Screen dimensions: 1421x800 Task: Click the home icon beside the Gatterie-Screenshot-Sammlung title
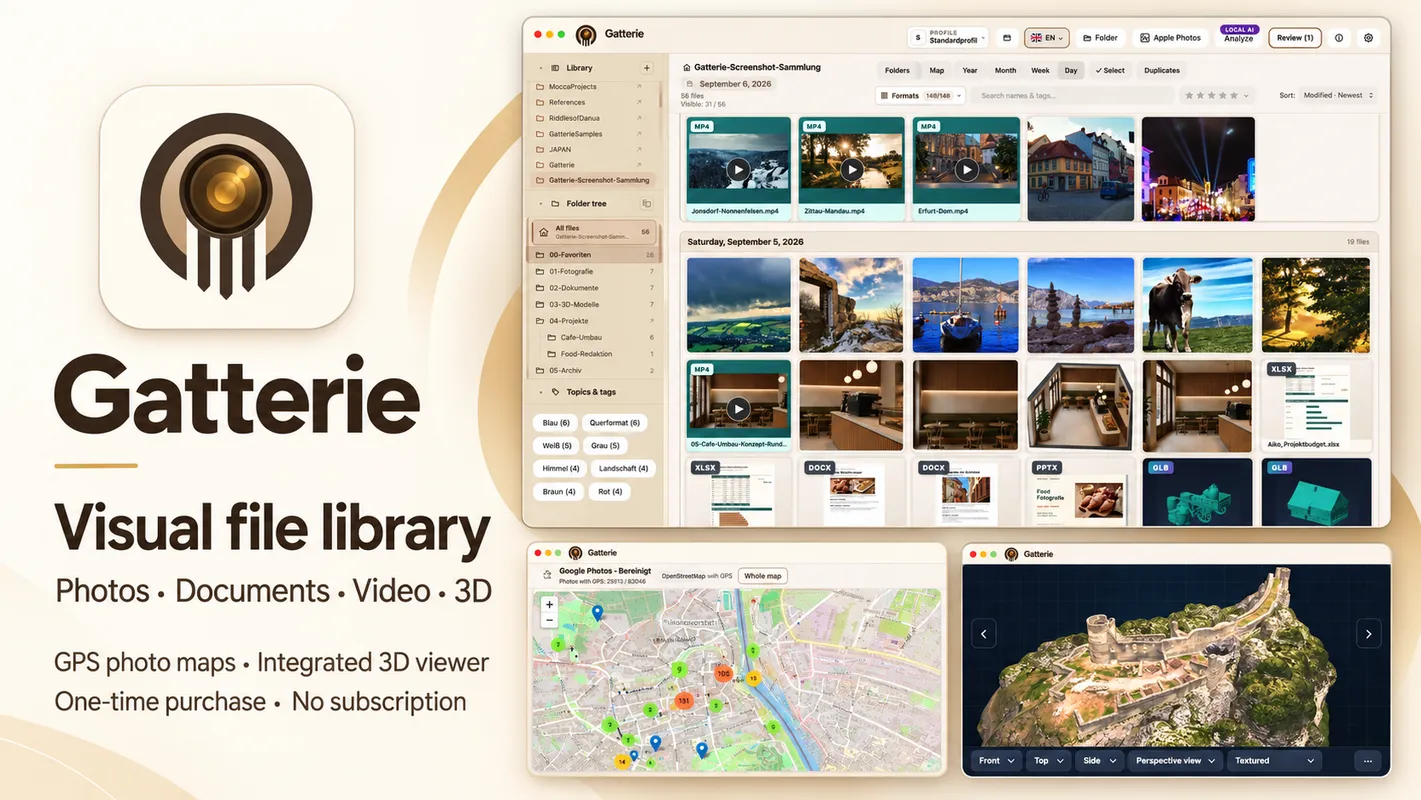[x=687, y=68]
